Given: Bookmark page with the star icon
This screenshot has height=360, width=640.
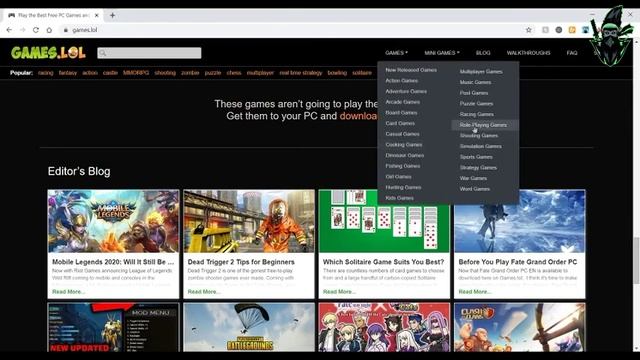Looking at the screenshot, I should point(529,30).
